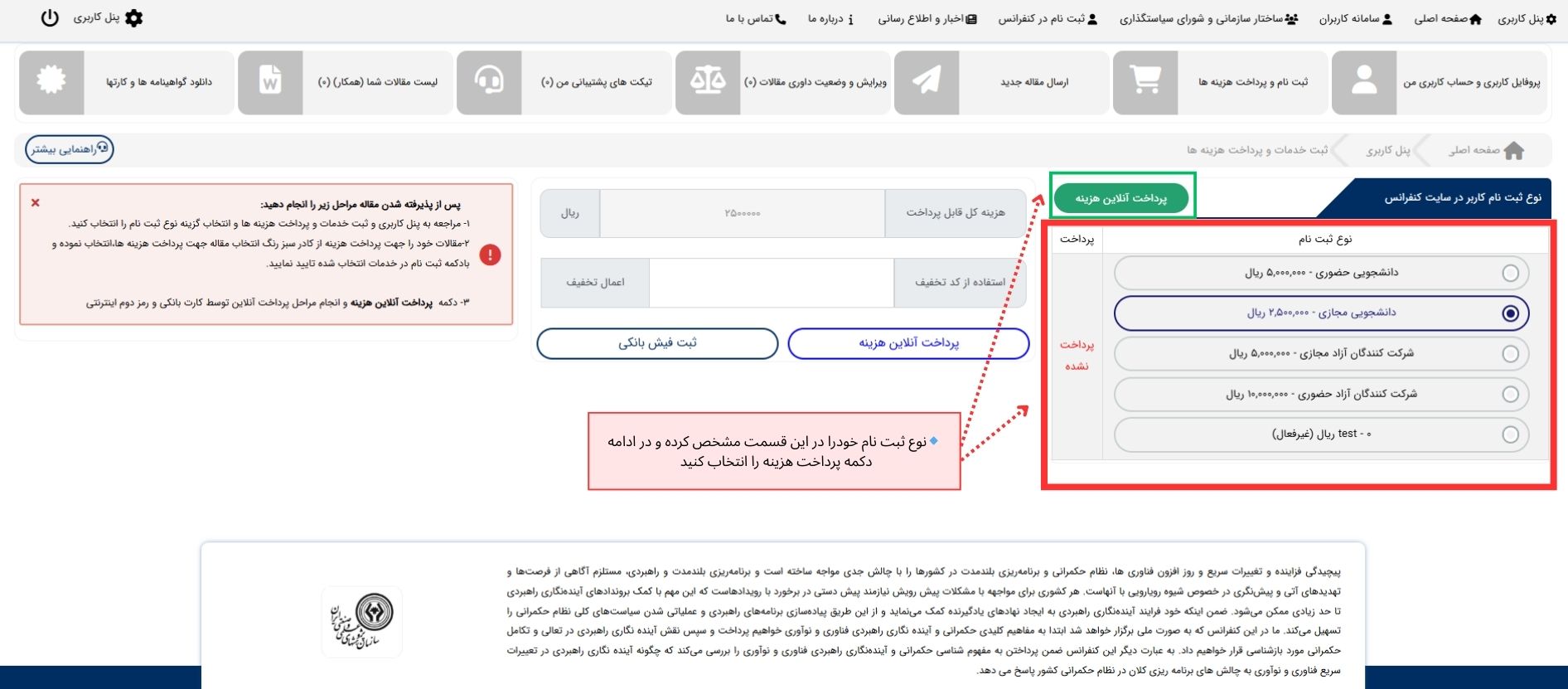Screen dimensions: 1568x689
Task: Click راهنمایی بیشتر help button
Action: 70,149
